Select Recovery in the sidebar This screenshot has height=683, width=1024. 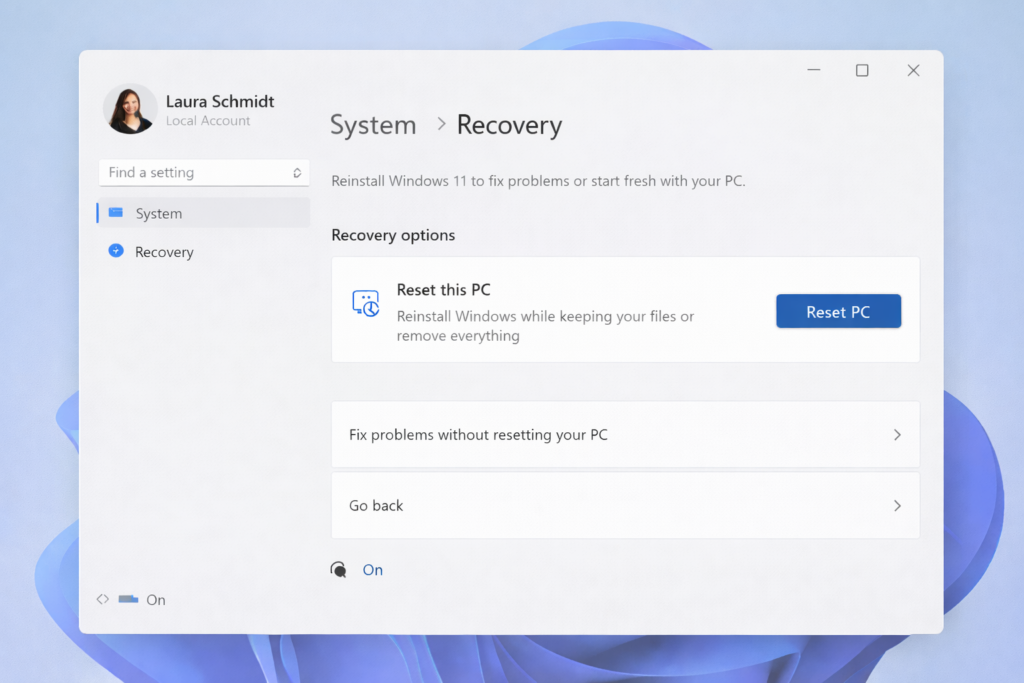click(204, 252)
